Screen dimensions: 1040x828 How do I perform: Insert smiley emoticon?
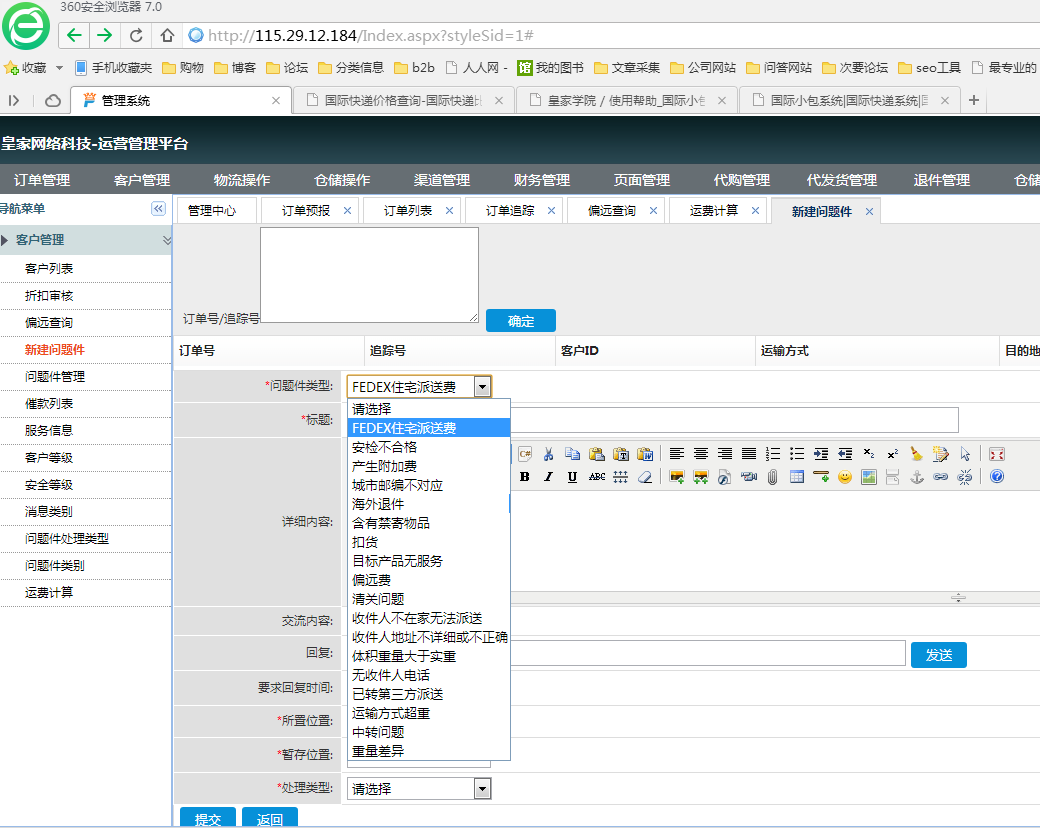(845, 476)
